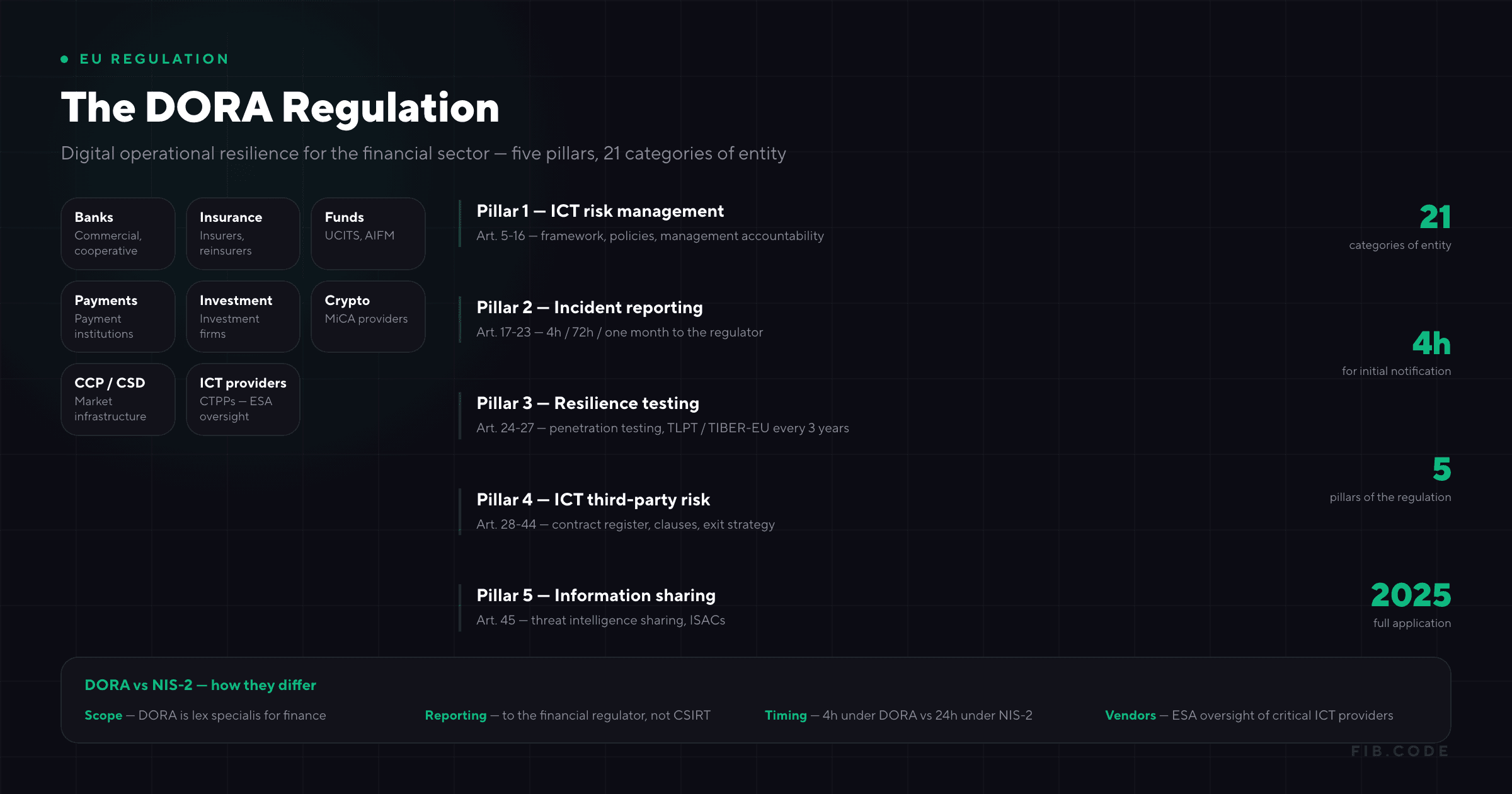Select the Vendors label in comparison box
The image size is (1512, 794).
[1130, 715]
